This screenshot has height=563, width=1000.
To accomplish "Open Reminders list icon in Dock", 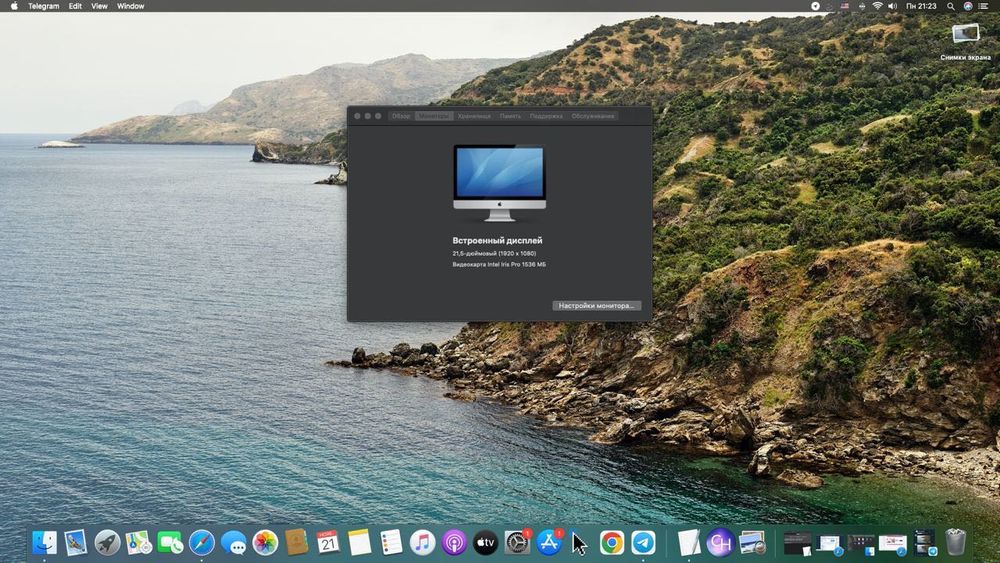I will [x=391, y=543].
